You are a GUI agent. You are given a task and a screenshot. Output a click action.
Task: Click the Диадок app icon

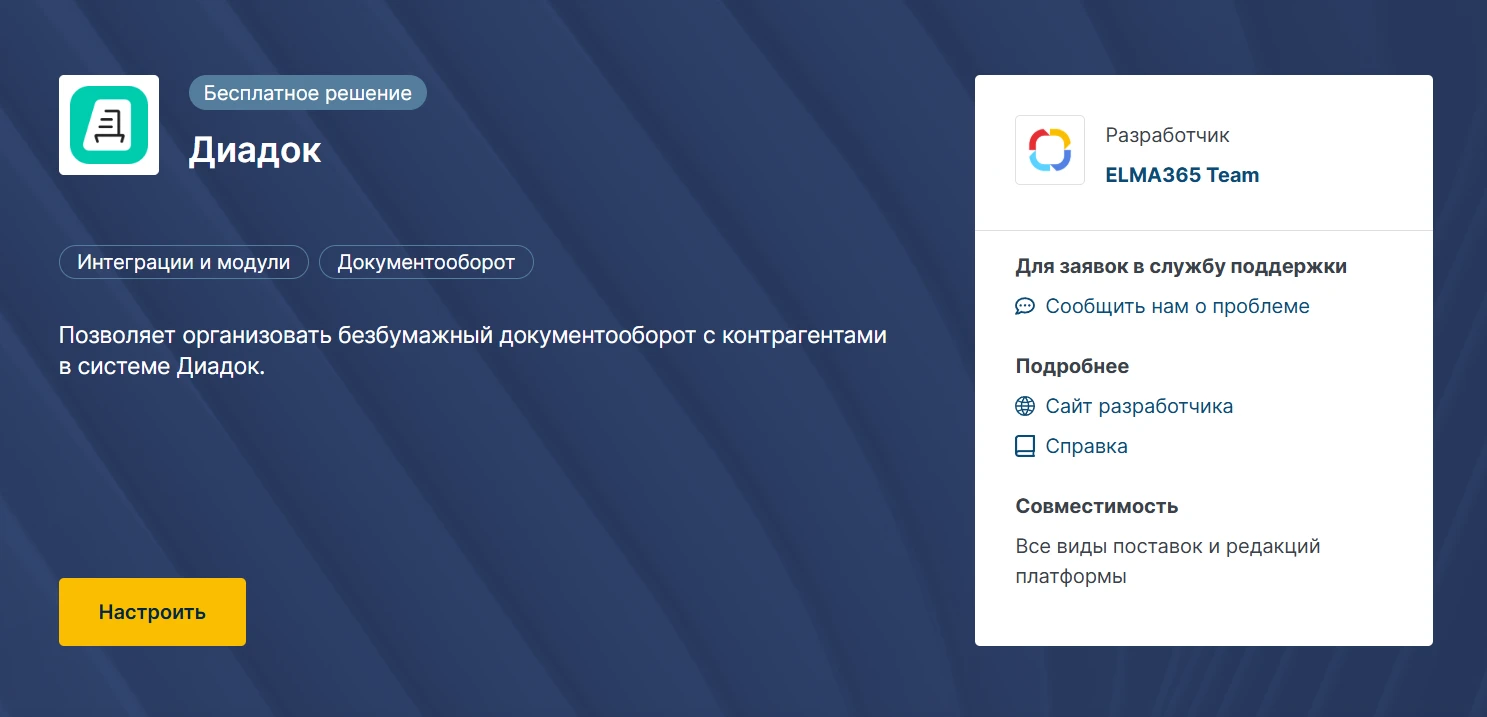point(108,125)
